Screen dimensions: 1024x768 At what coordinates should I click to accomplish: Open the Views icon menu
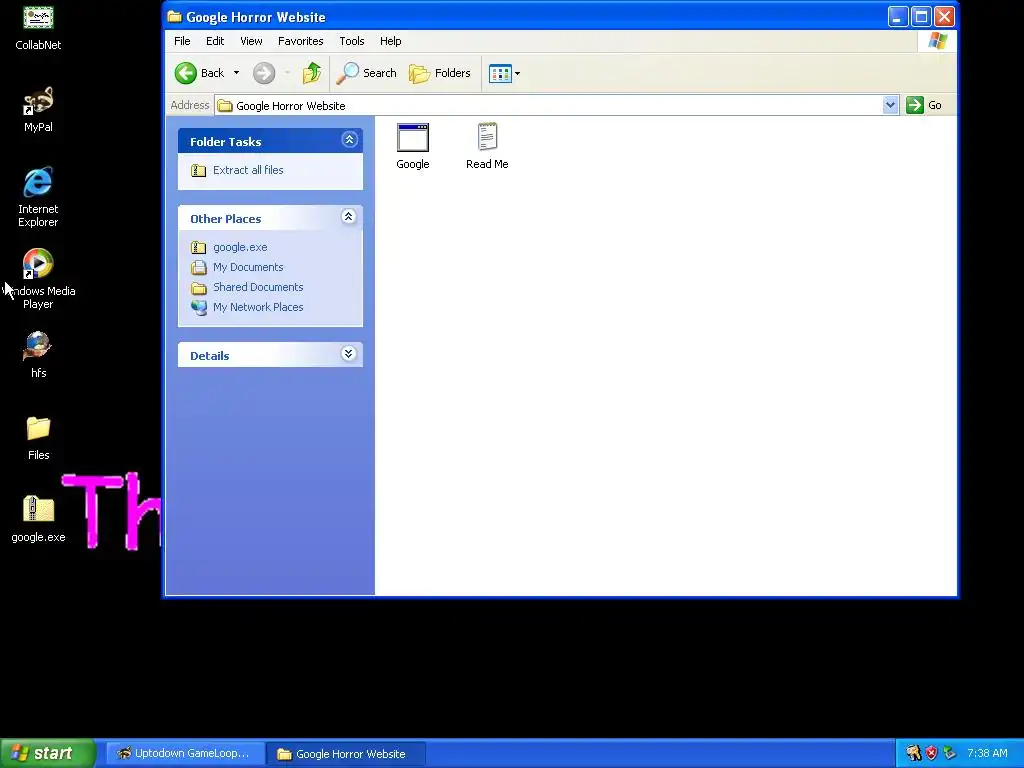click(504, 73)
